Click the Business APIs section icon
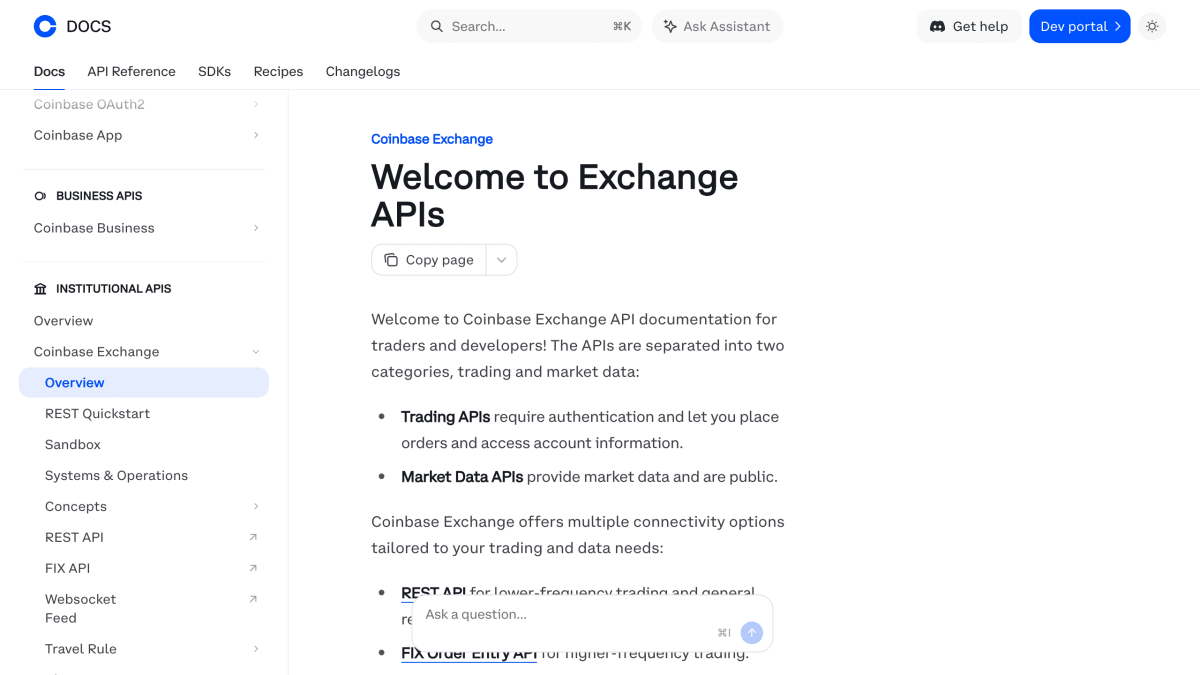This screenshot has height=675, width=1200. [x=40, y=196]
